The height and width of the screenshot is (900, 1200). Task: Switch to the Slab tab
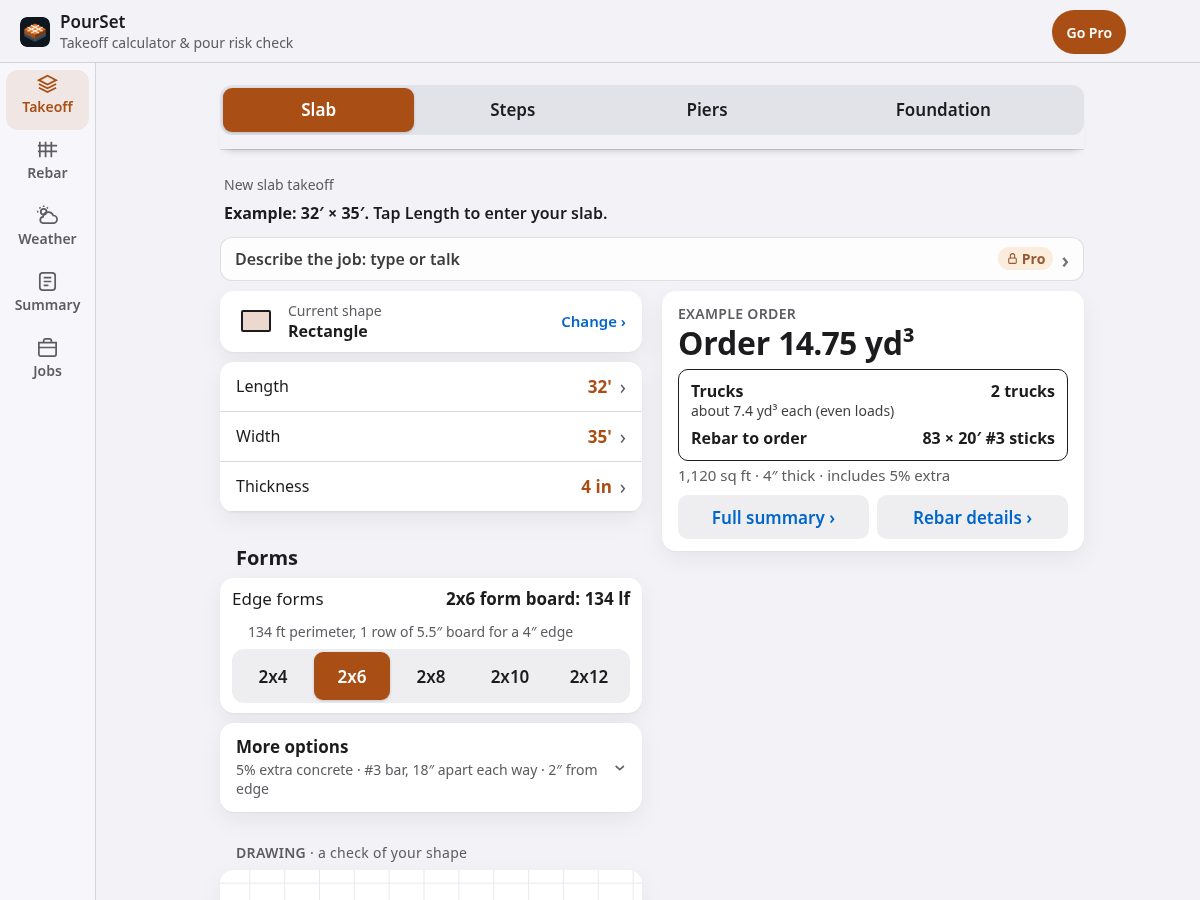click(x=318, y=110)
